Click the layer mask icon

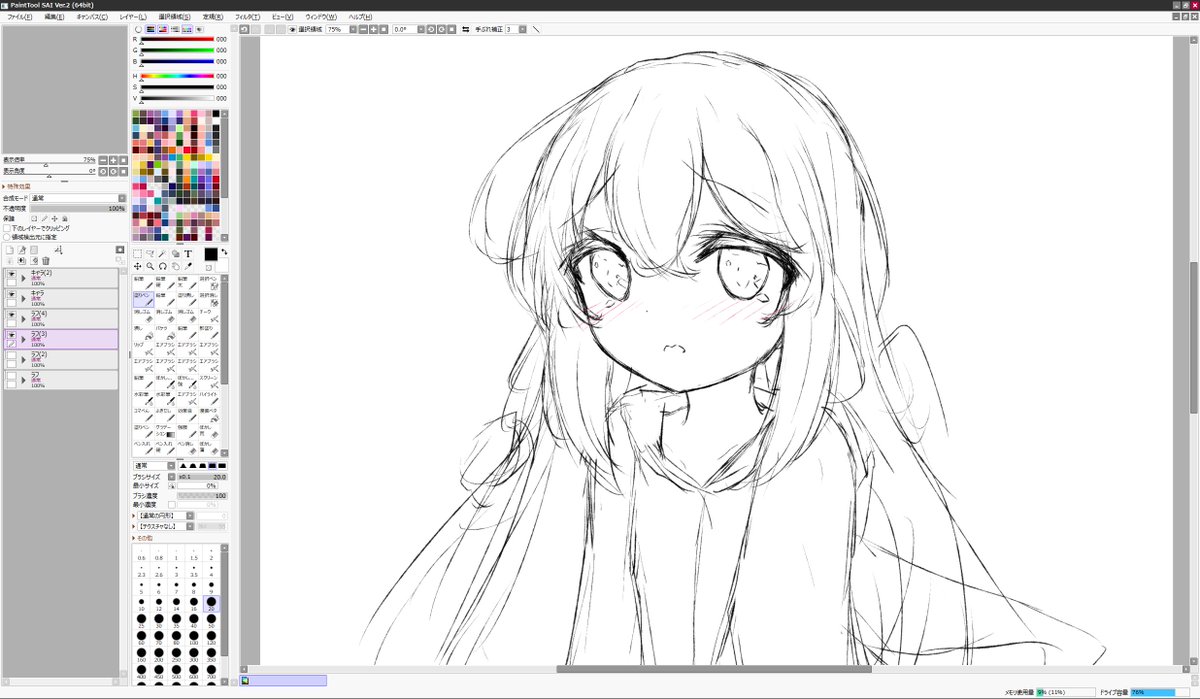(120, 250)
